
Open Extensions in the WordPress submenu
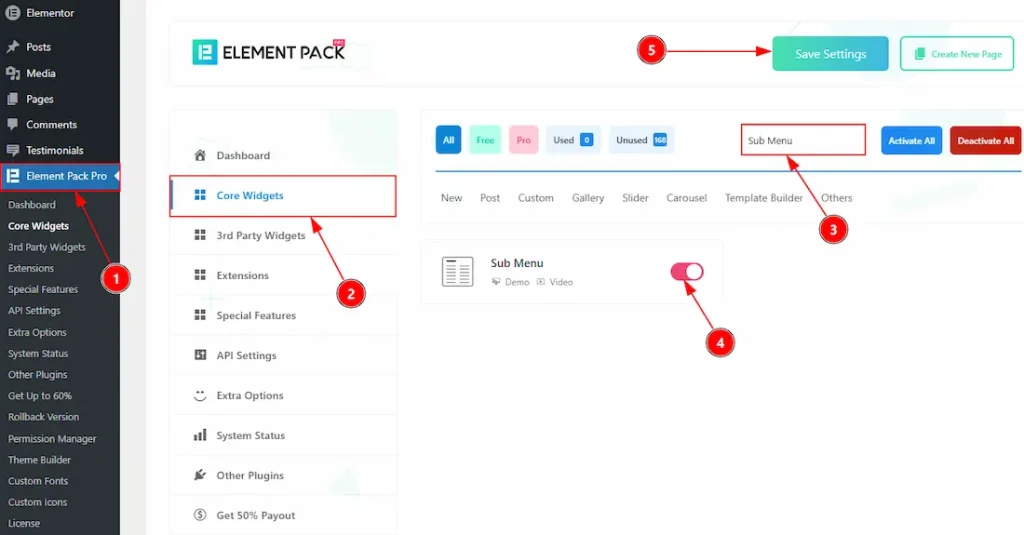point(31,268)
